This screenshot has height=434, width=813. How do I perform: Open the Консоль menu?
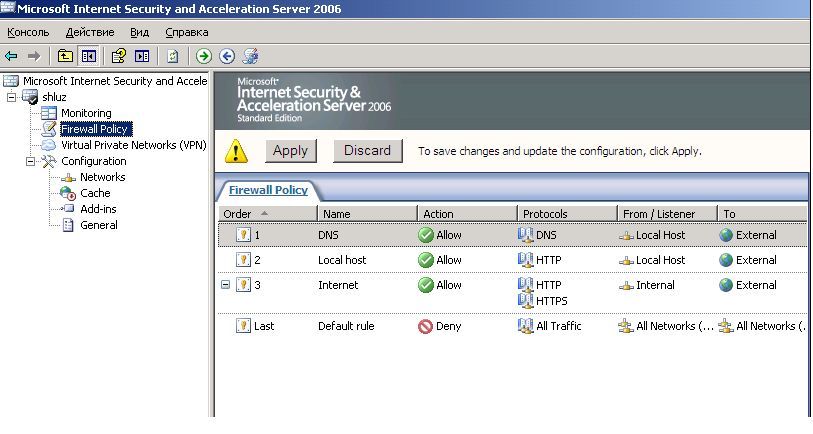coord(28,32)
